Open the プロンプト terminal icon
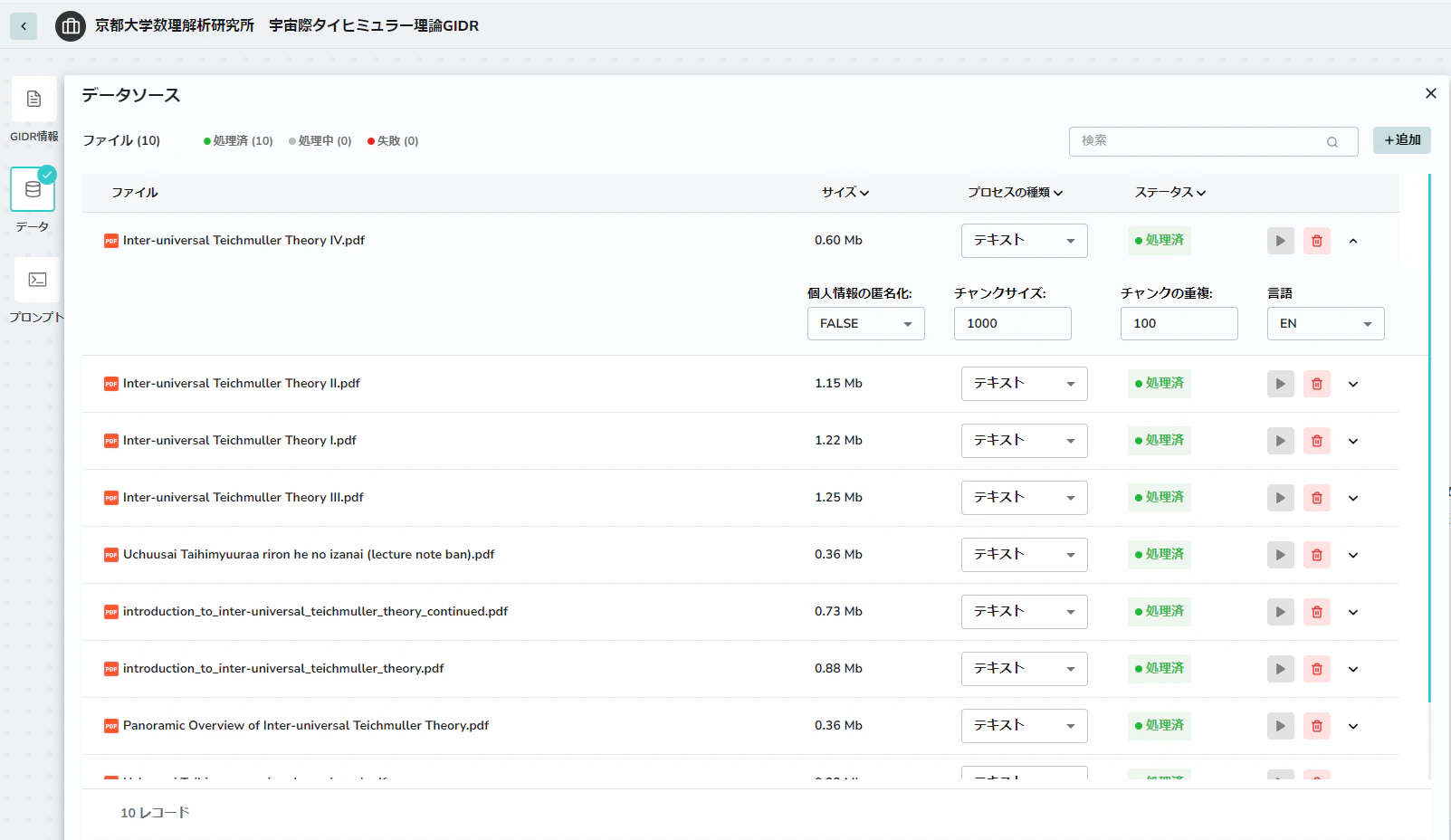 point(37,280)
